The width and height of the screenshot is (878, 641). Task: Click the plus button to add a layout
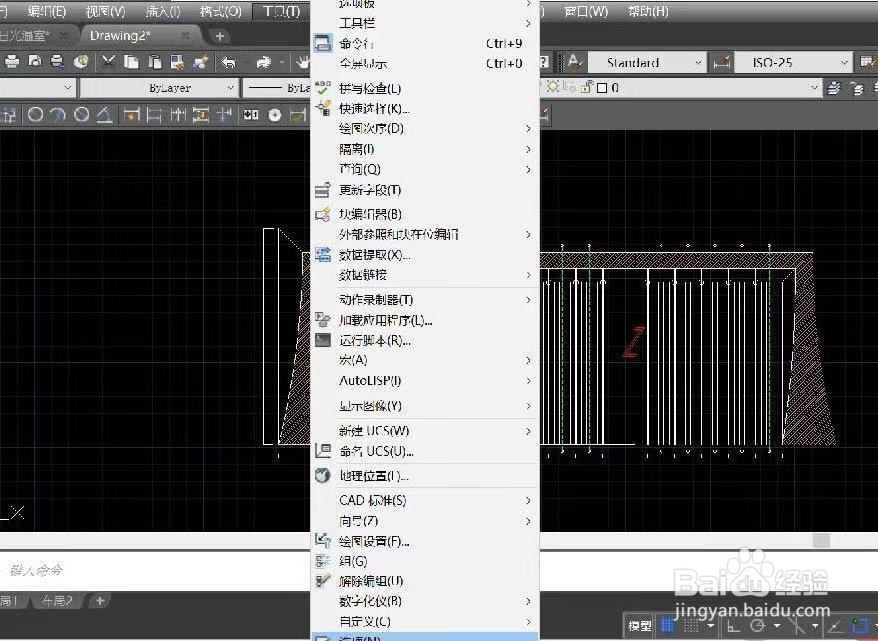coord(99,601)
